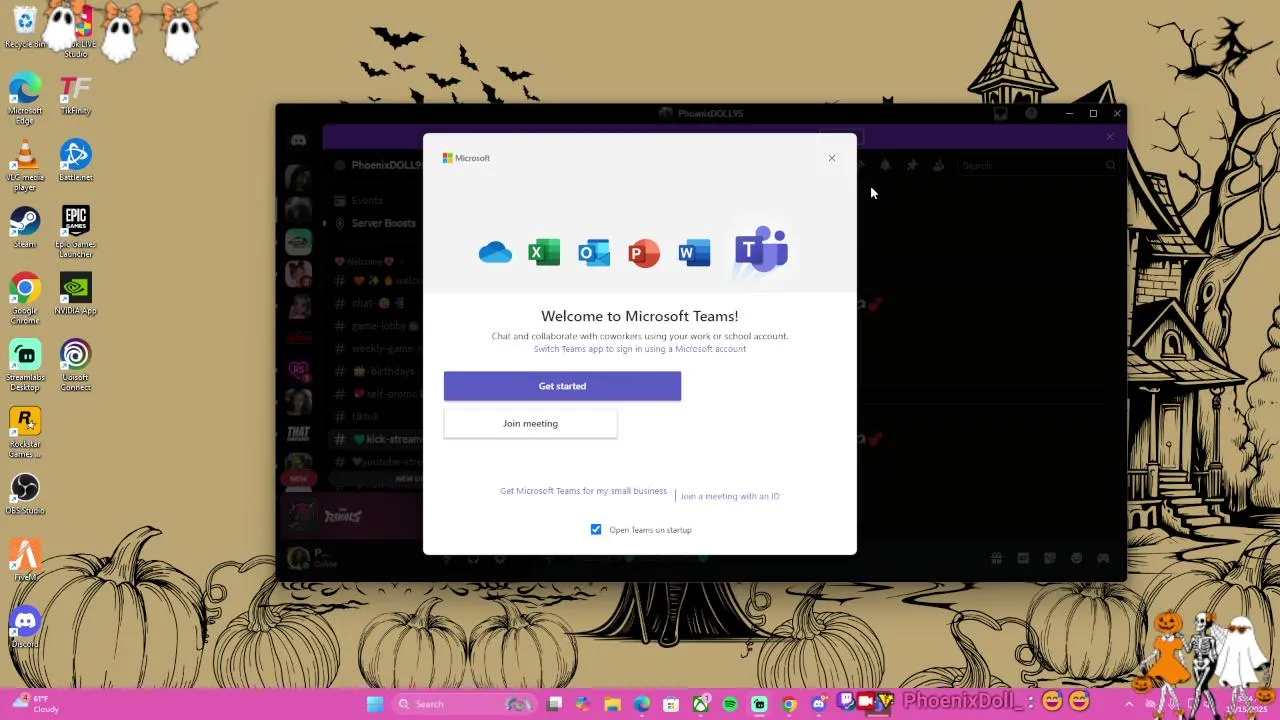Dismiss the purple Discord banner
Screen dimensions: 1280x720
[1110, 137]
